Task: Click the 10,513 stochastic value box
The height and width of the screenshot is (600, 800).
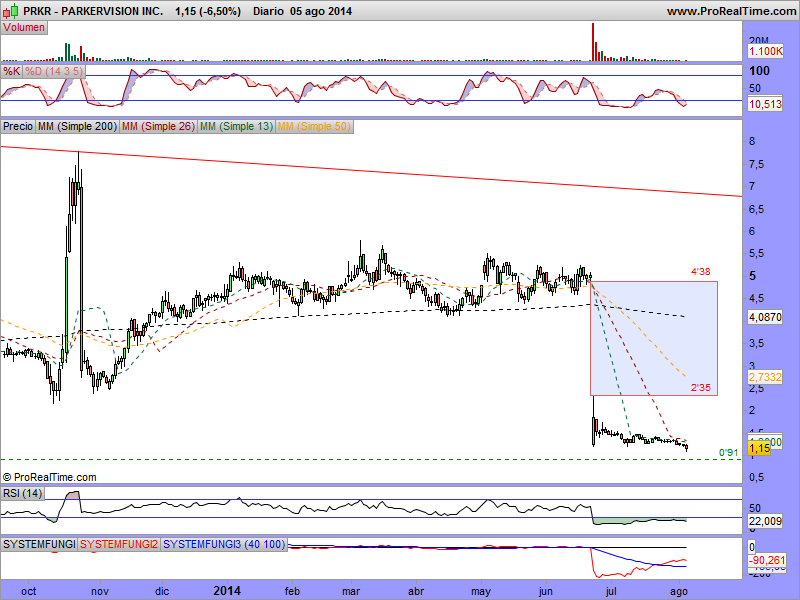Action: tap(765, 104)
